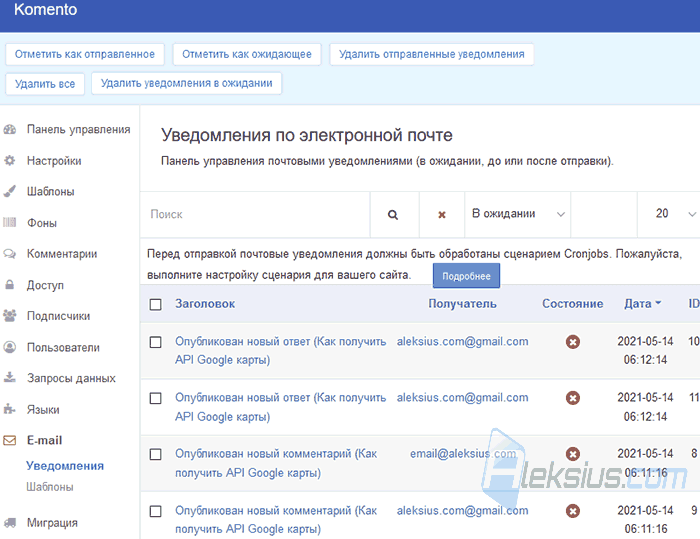
Task: Click the download icon next to Запросы данных
Action: click(x=10, y=378)
